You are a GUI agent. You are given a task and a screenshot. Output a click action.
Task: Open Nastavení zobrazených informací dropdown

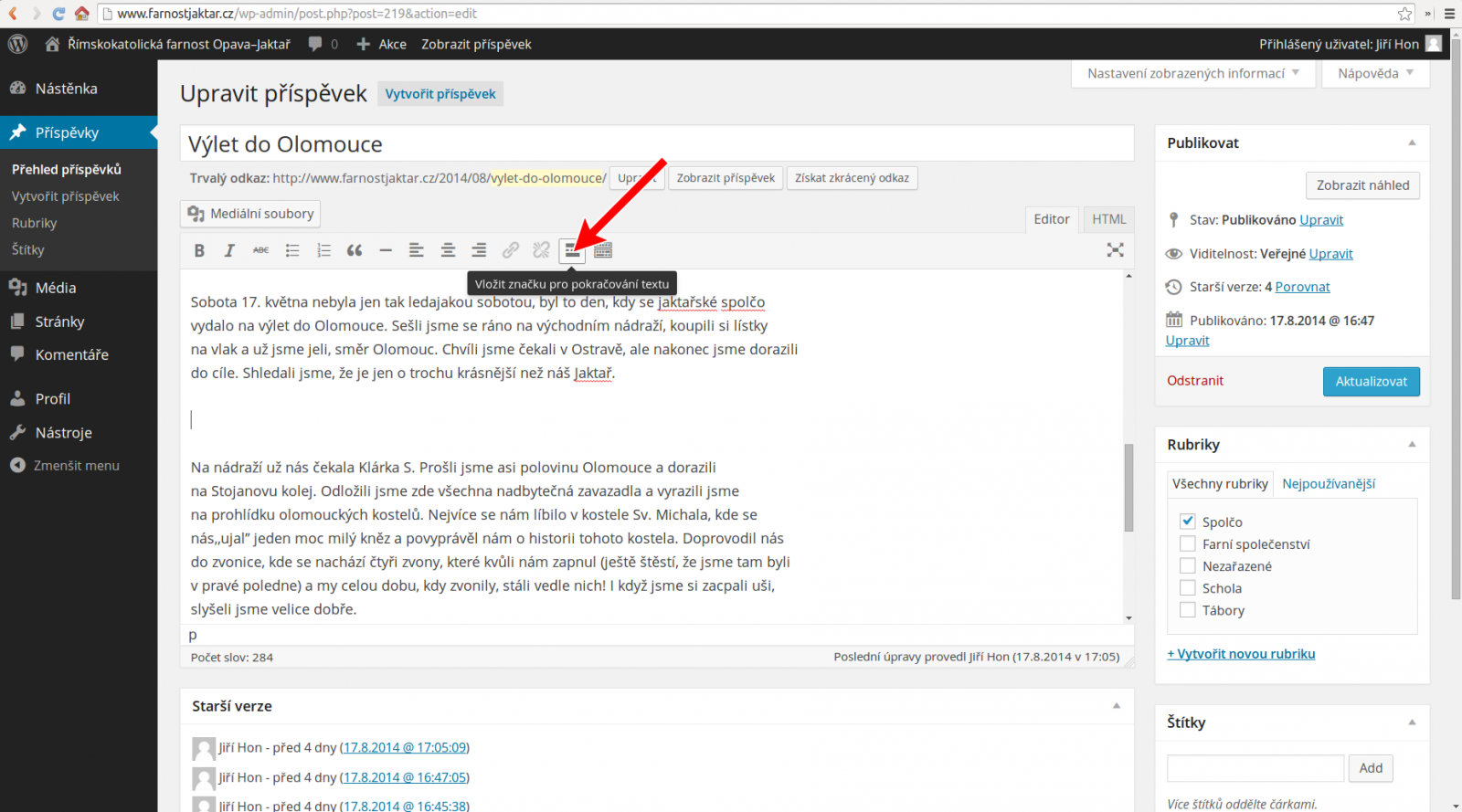(x=1193, y=73)
